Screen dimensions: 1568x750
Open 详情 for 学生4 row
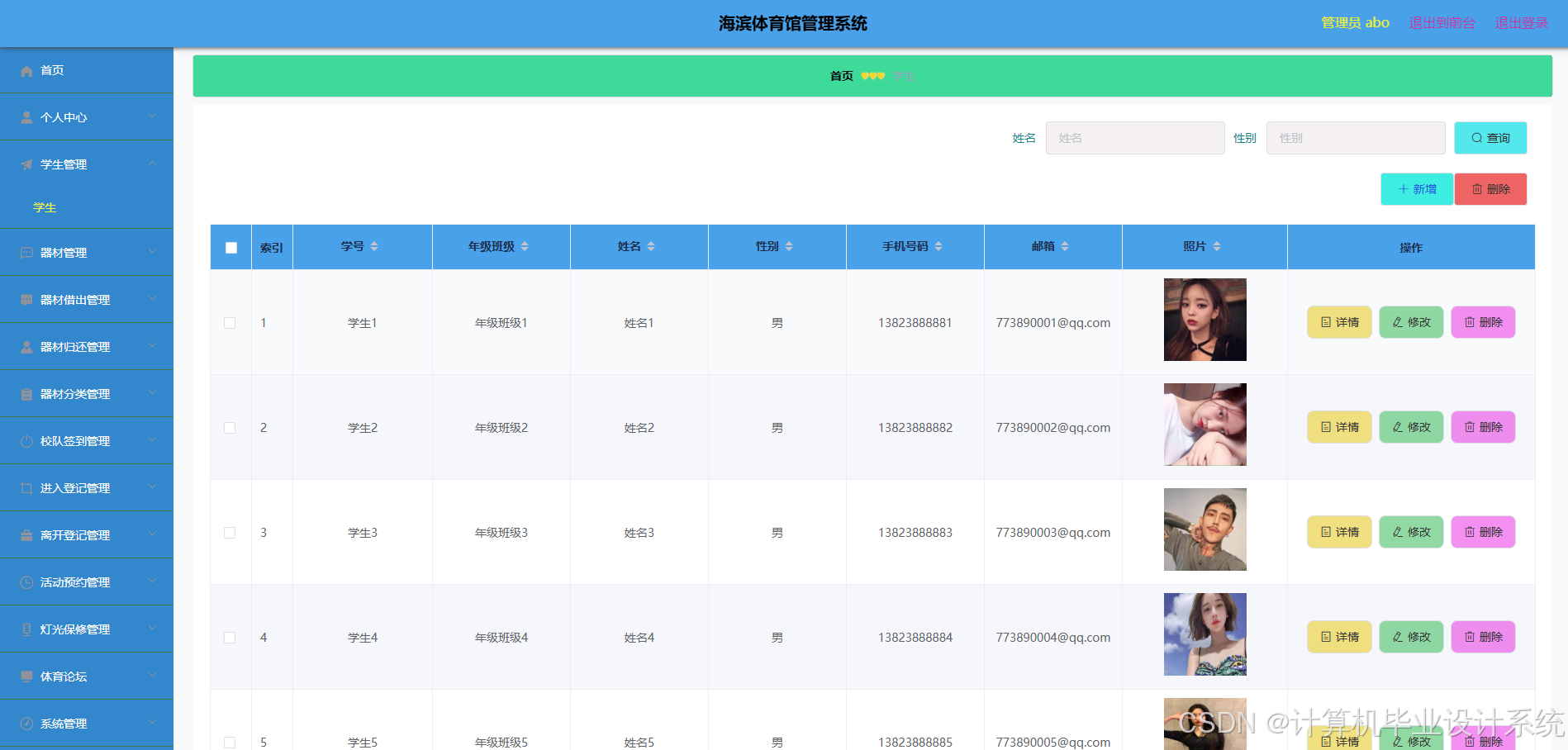coord(1339,637)
